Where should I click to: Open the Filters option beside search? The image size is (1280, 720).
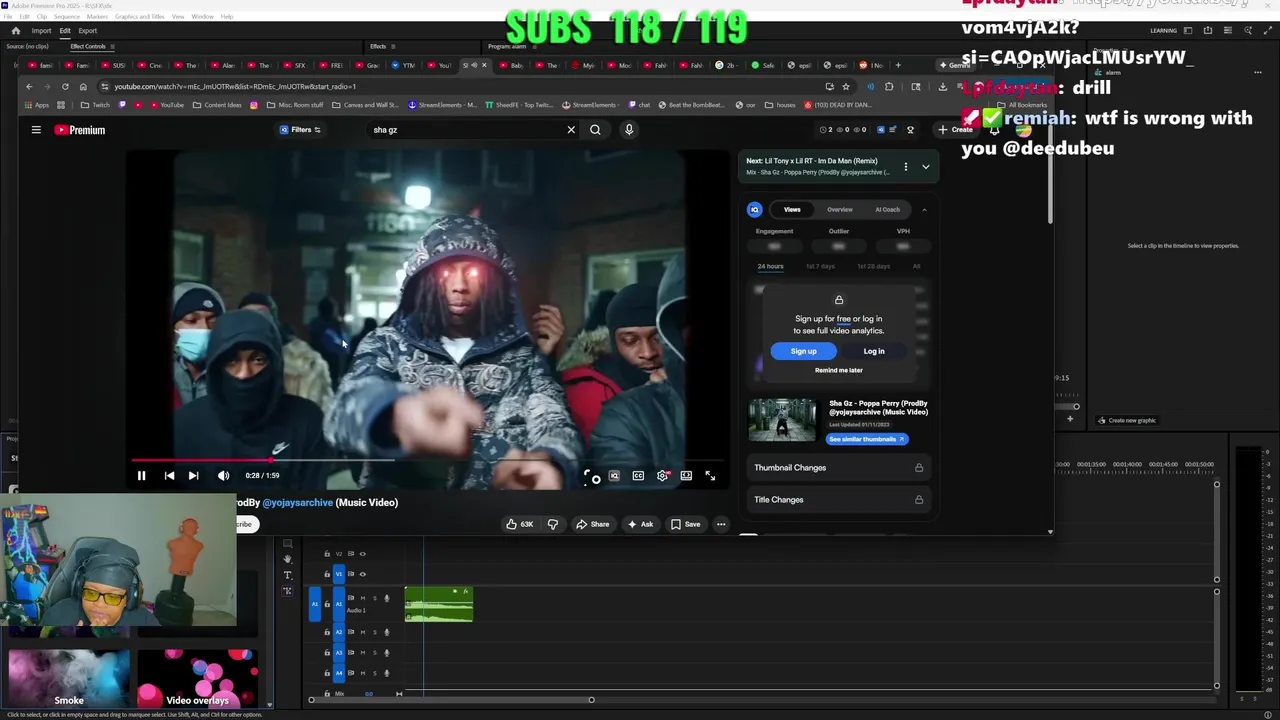300,130
